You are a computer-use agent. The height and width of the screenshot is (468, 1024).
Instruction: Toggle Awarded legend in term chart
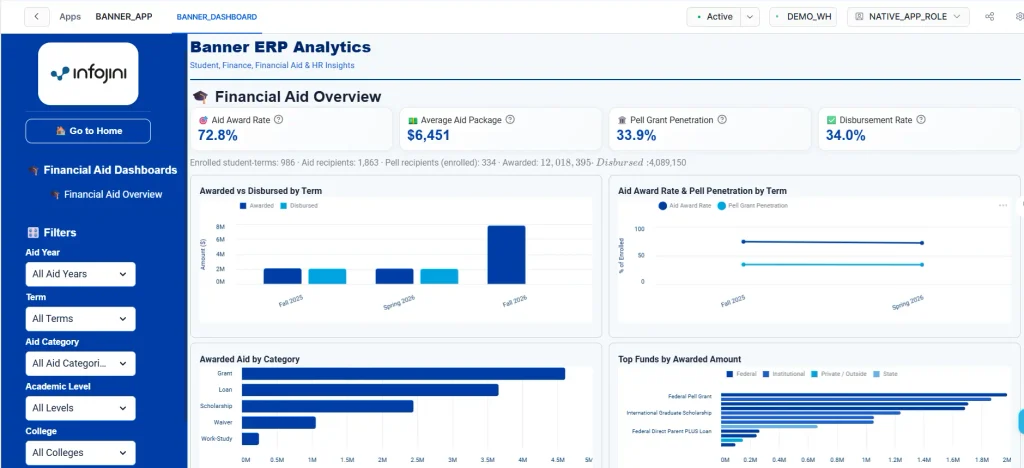[x=257, y=206]
